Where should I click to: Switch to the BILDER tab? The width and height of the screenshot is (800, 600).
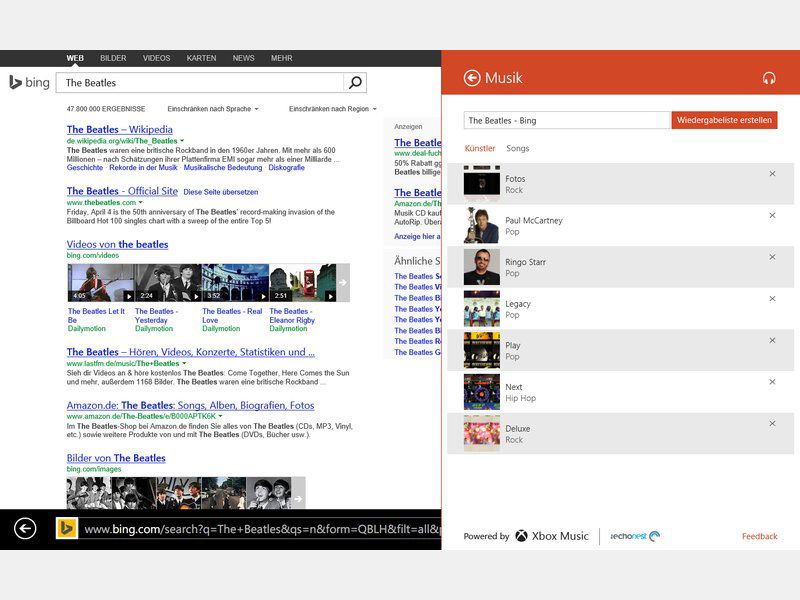pyautogui.click(x=113, y=58)
